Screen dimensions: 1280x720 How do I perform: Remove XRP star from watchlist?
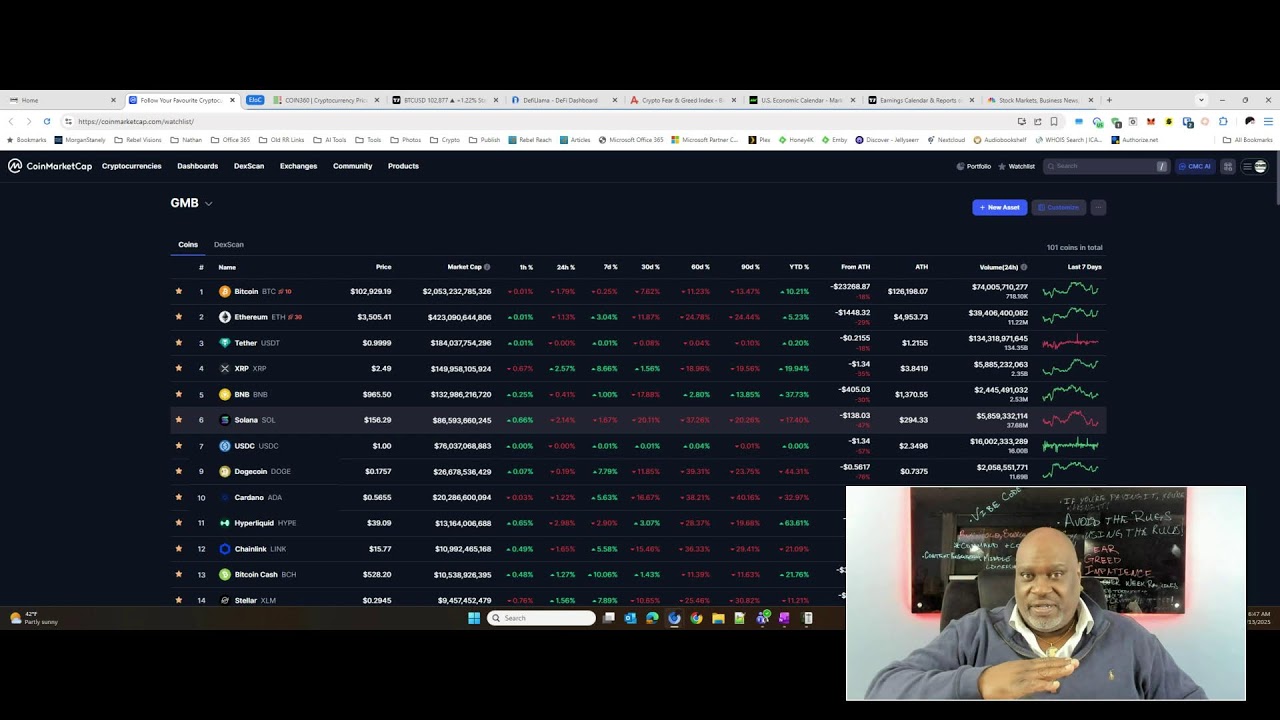[x=179, y=368]
